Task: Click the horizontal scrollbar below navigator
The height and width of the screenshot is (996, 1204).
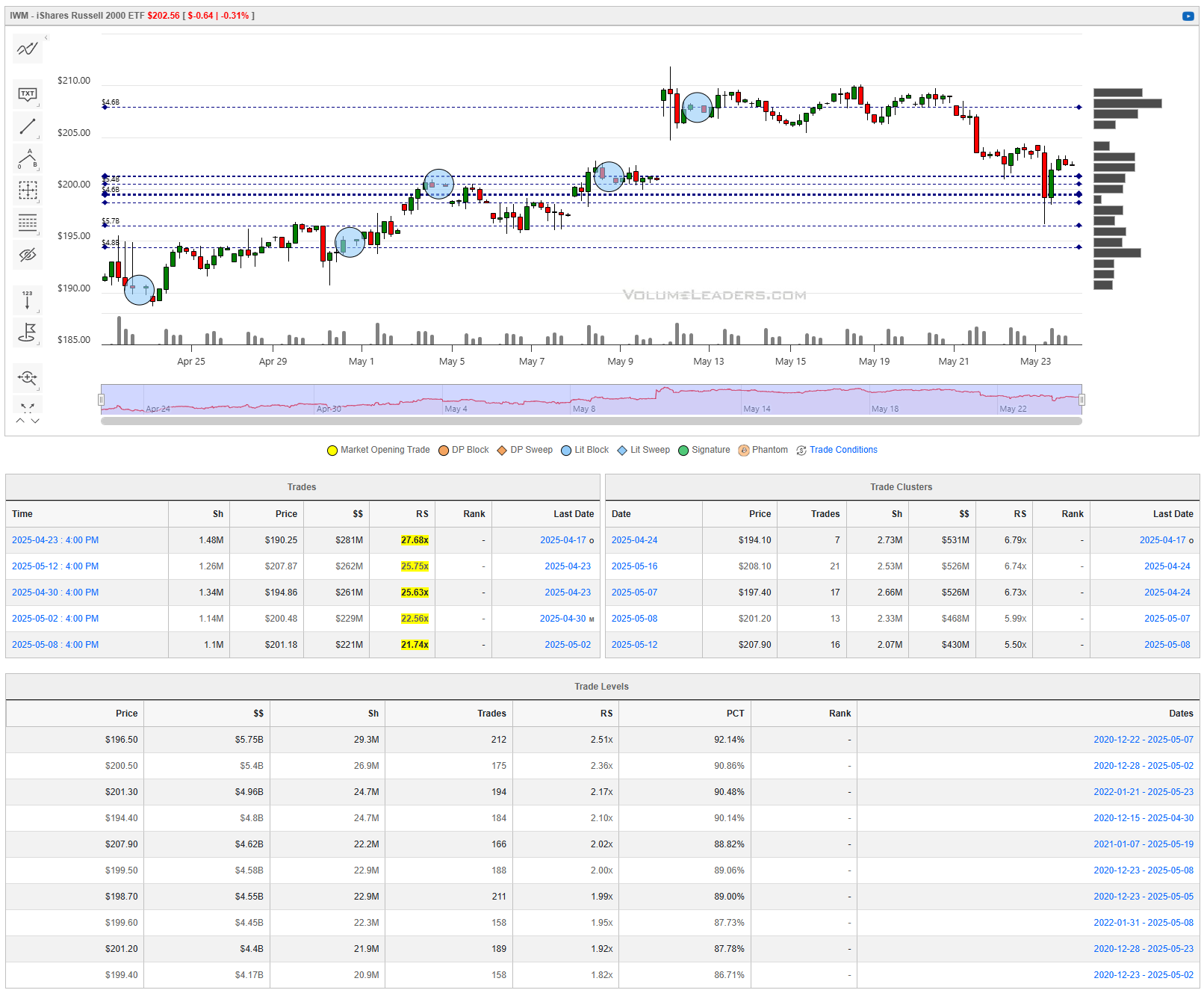Action: tap(592, 421)
